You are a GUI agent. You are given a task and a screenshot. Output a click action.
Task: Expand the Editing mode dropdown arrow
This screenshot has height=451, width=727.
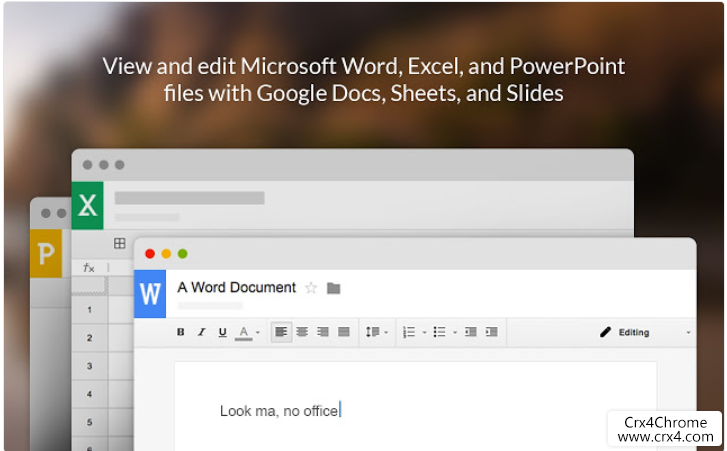tap(689, 333)
